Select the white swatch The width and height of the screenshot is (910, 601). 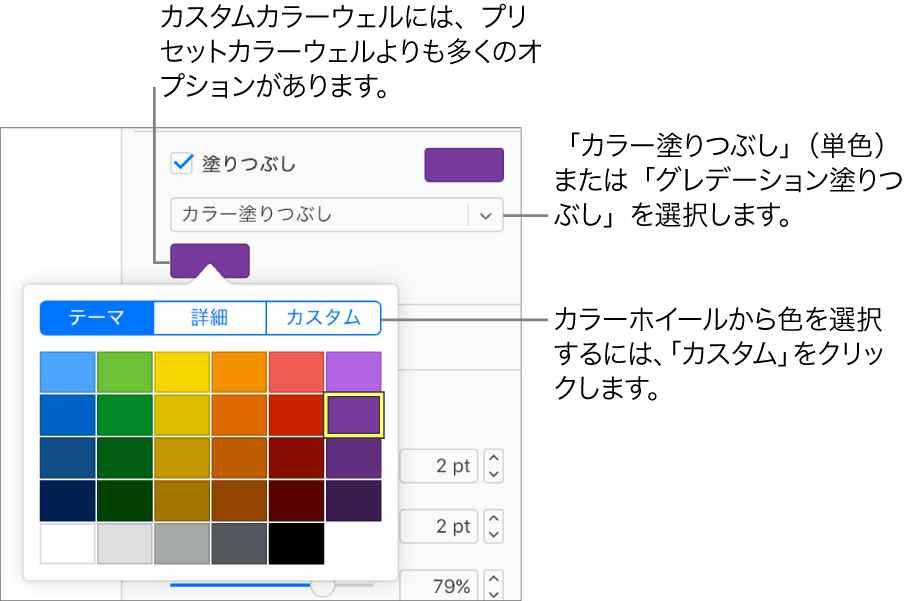tap(67, 544)
